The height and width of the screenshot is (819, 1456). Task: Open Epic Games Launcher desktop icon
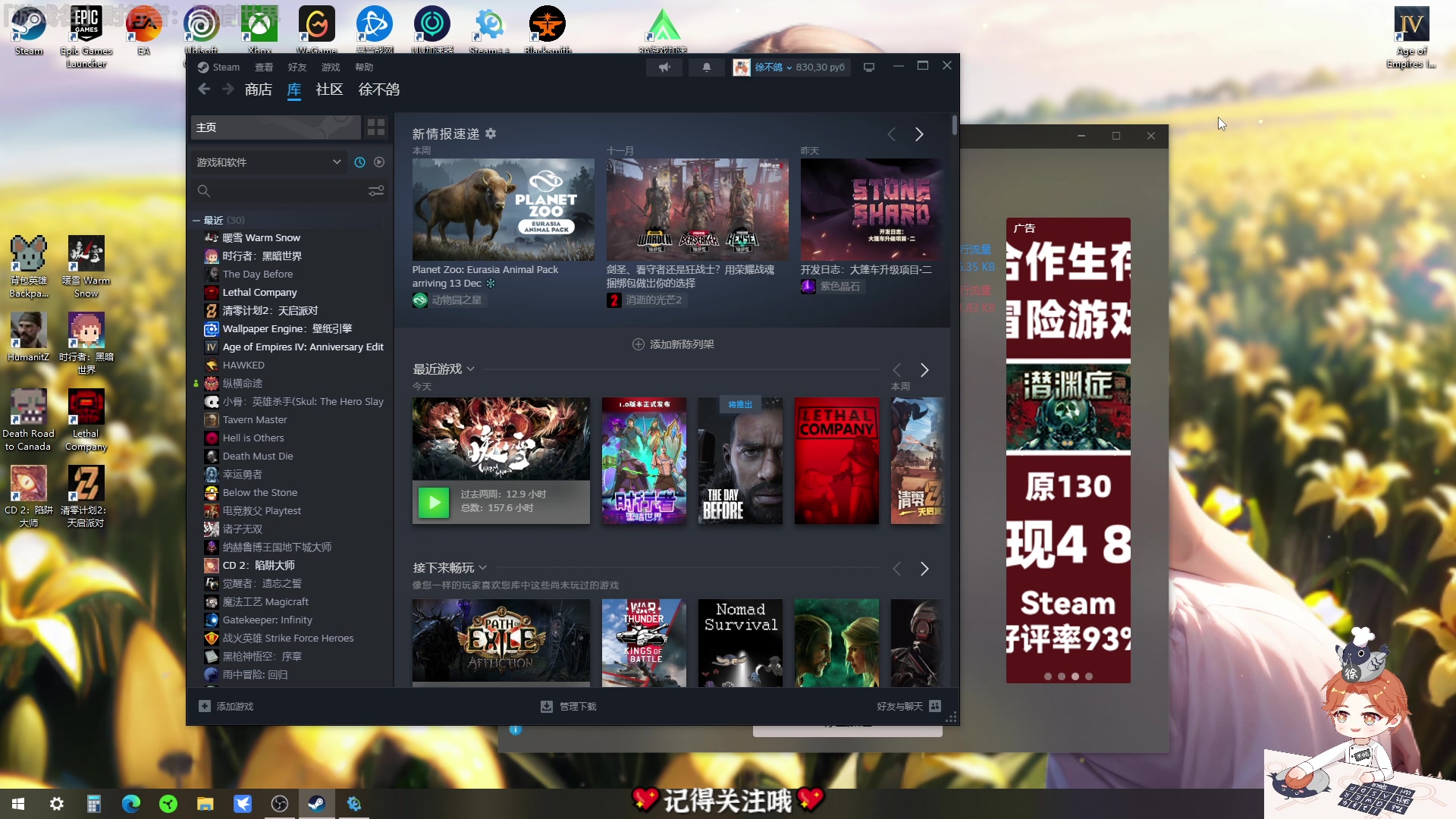[x=86, y=36]
